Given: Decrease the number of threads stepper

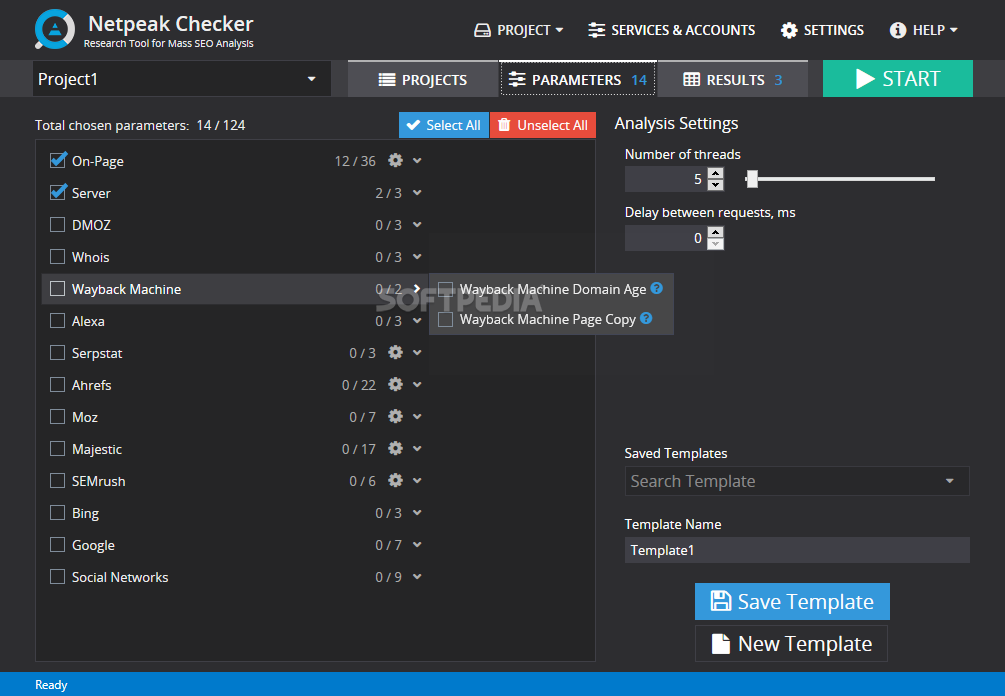Looking at the screenshot, I should (x=715, y=185).
